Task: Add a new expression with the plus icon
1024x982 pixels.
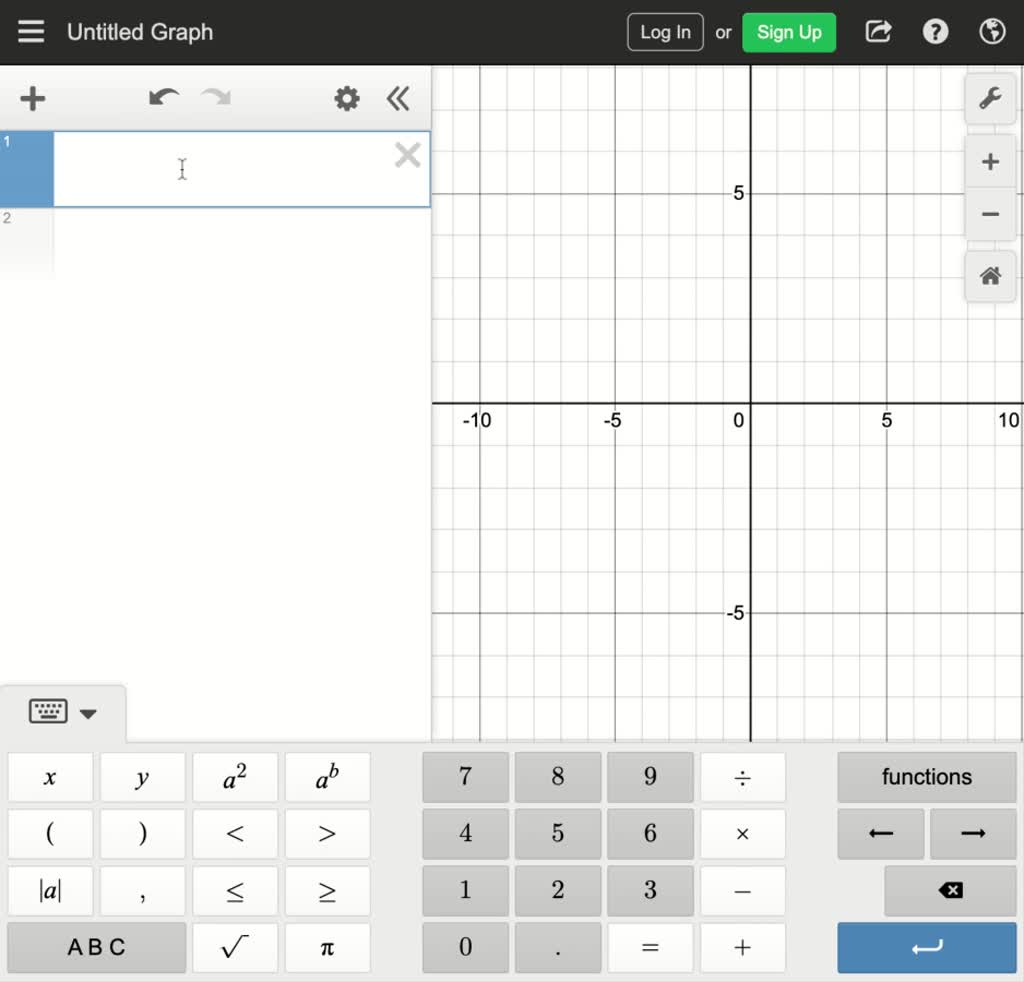Action: click(x=32, y=98)
